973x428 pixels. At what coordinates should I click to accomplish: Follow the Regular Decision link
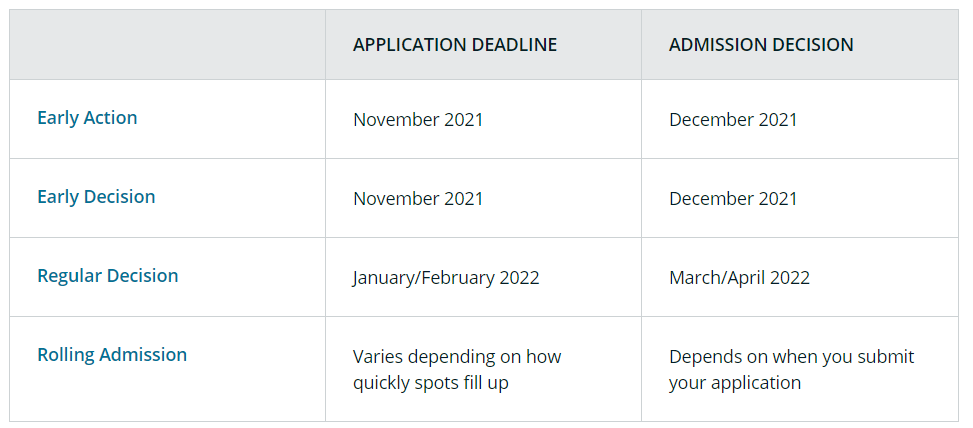click(x=107, y=276)
